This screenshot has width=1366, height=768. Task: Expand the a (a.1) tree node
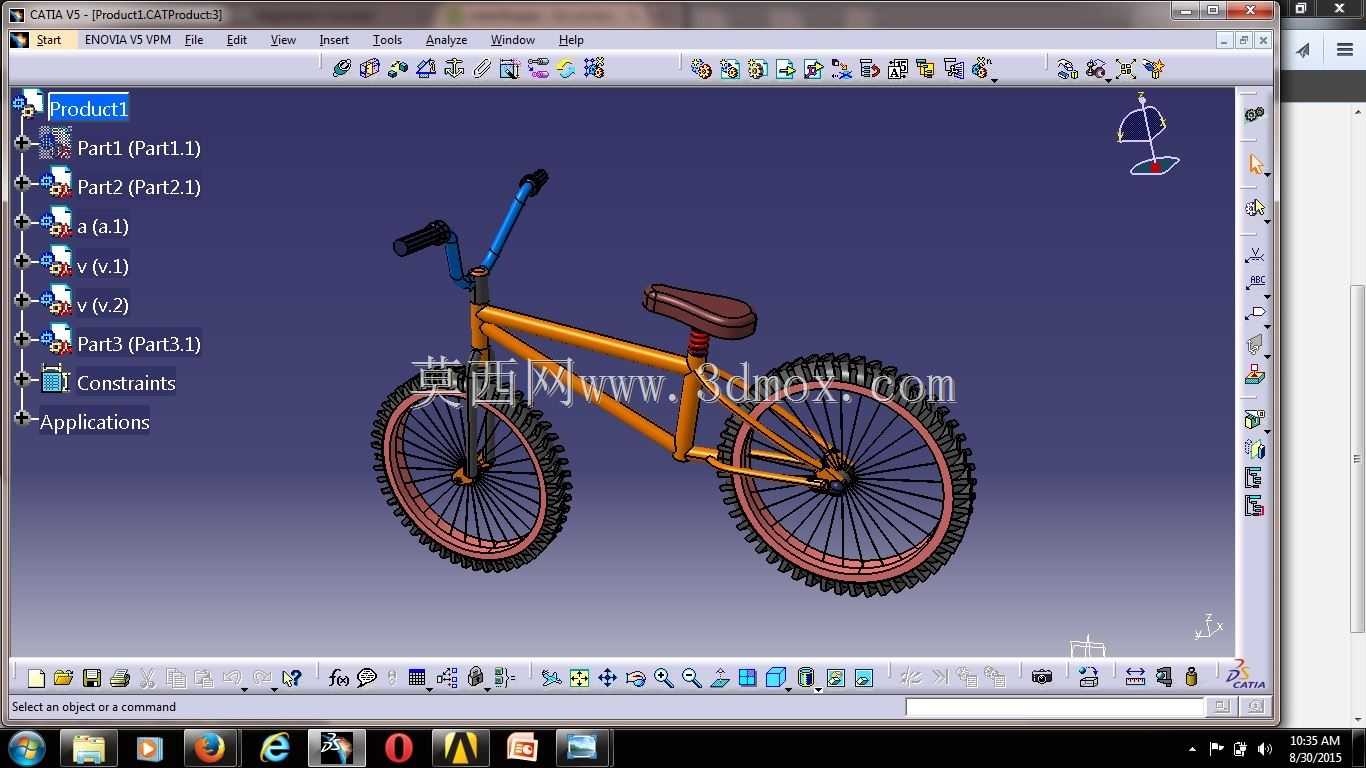coord(22,222)
